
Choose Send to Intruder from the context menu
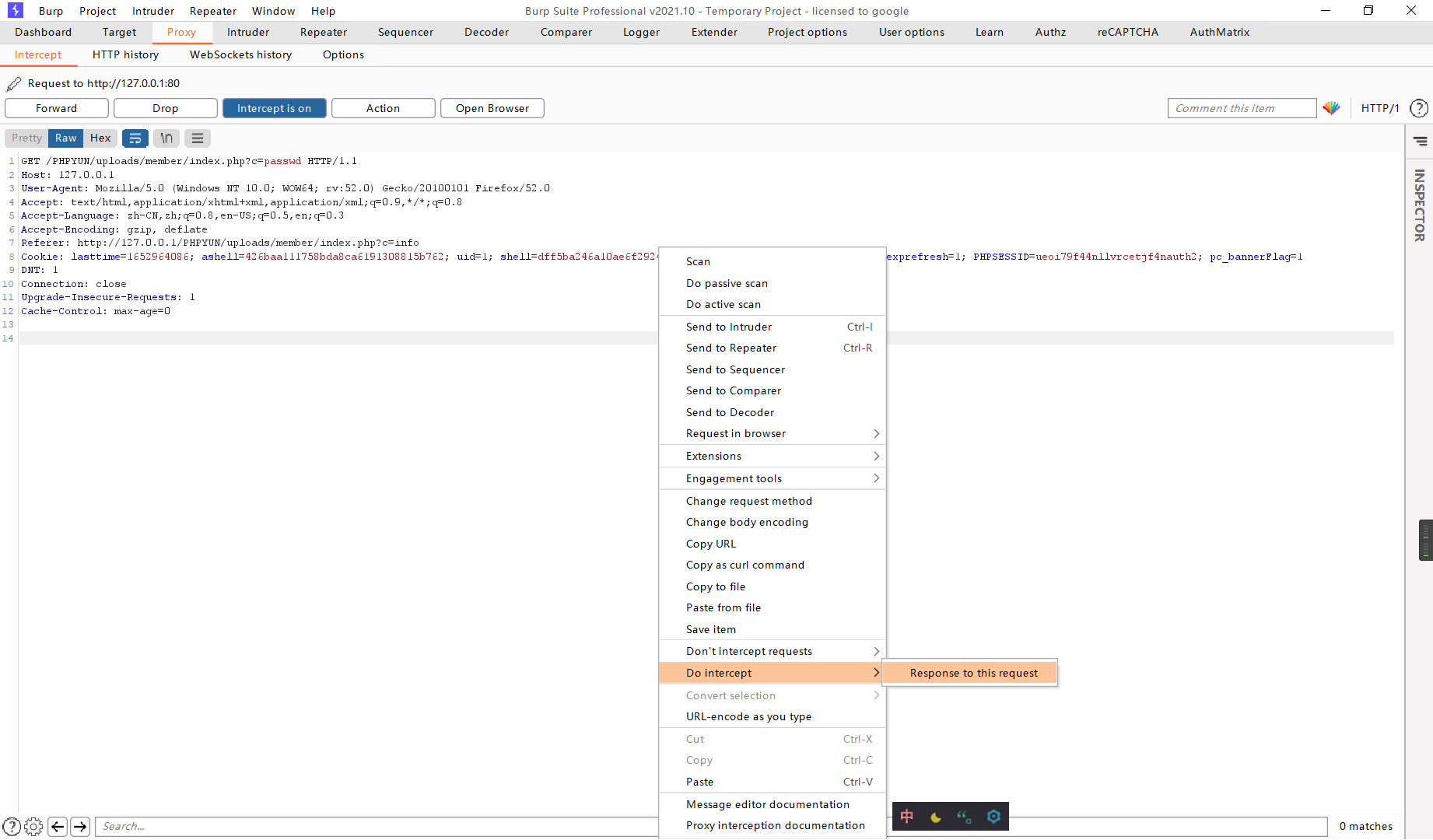tap(773, 327)
